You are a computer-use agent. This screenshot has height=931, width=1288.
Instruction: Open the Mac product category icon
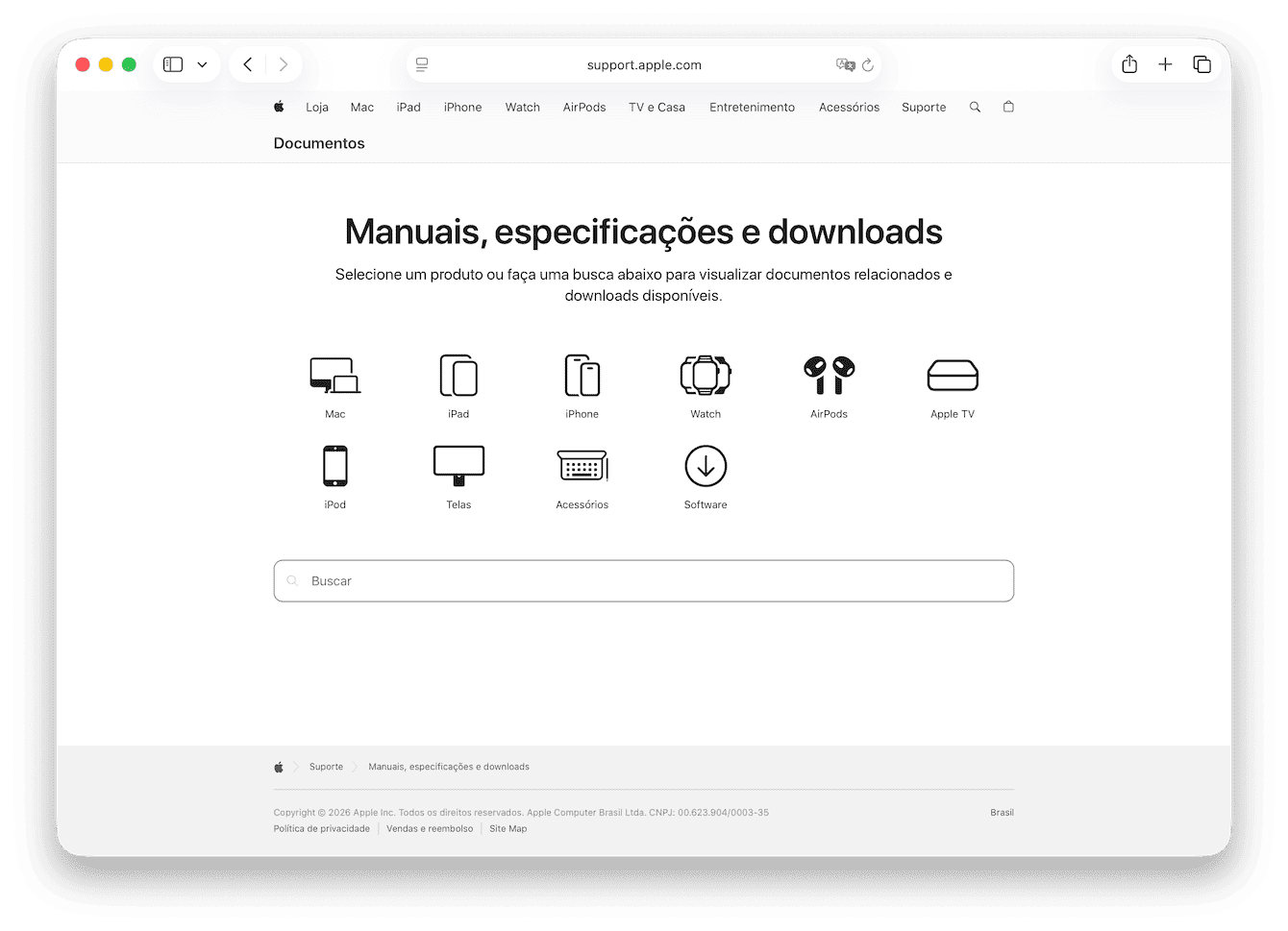pos(334,376)
